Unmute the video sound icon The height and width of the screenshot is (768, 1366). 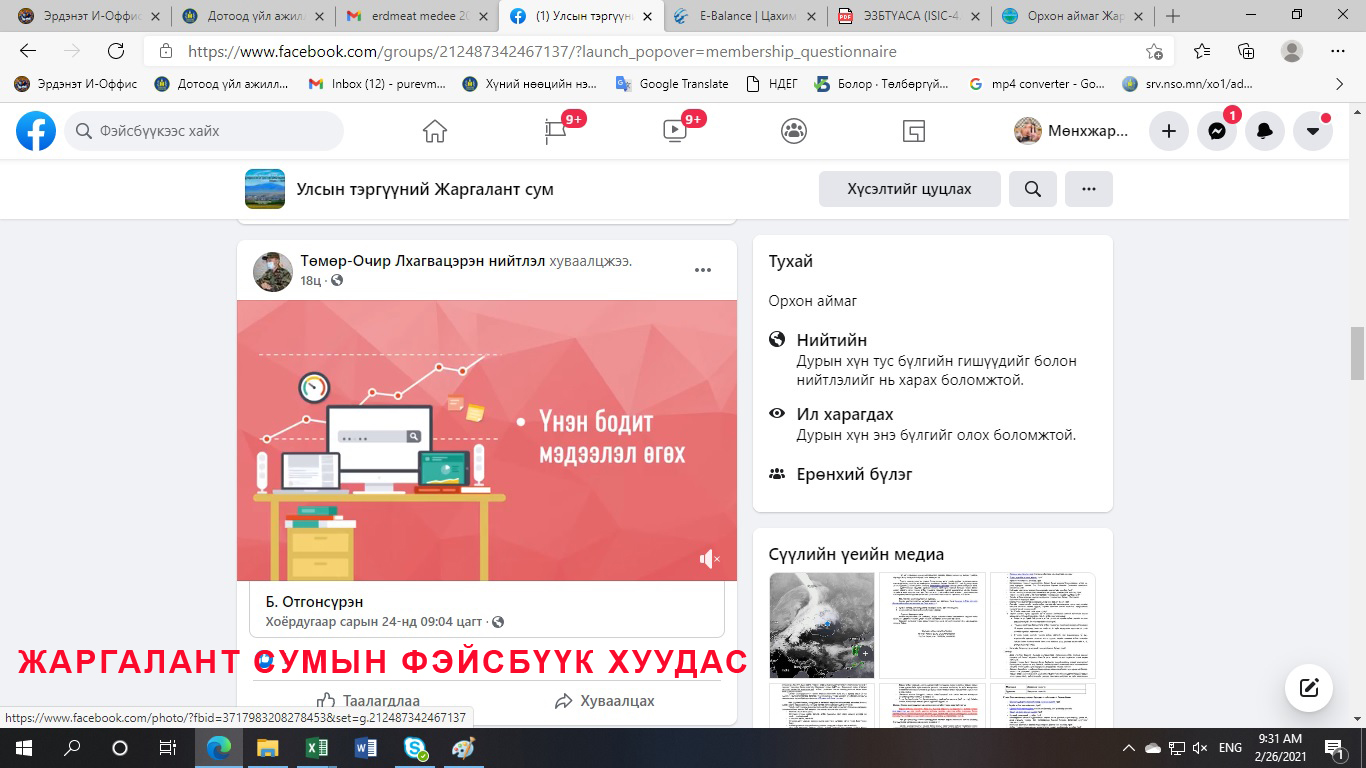click(709, 559)
